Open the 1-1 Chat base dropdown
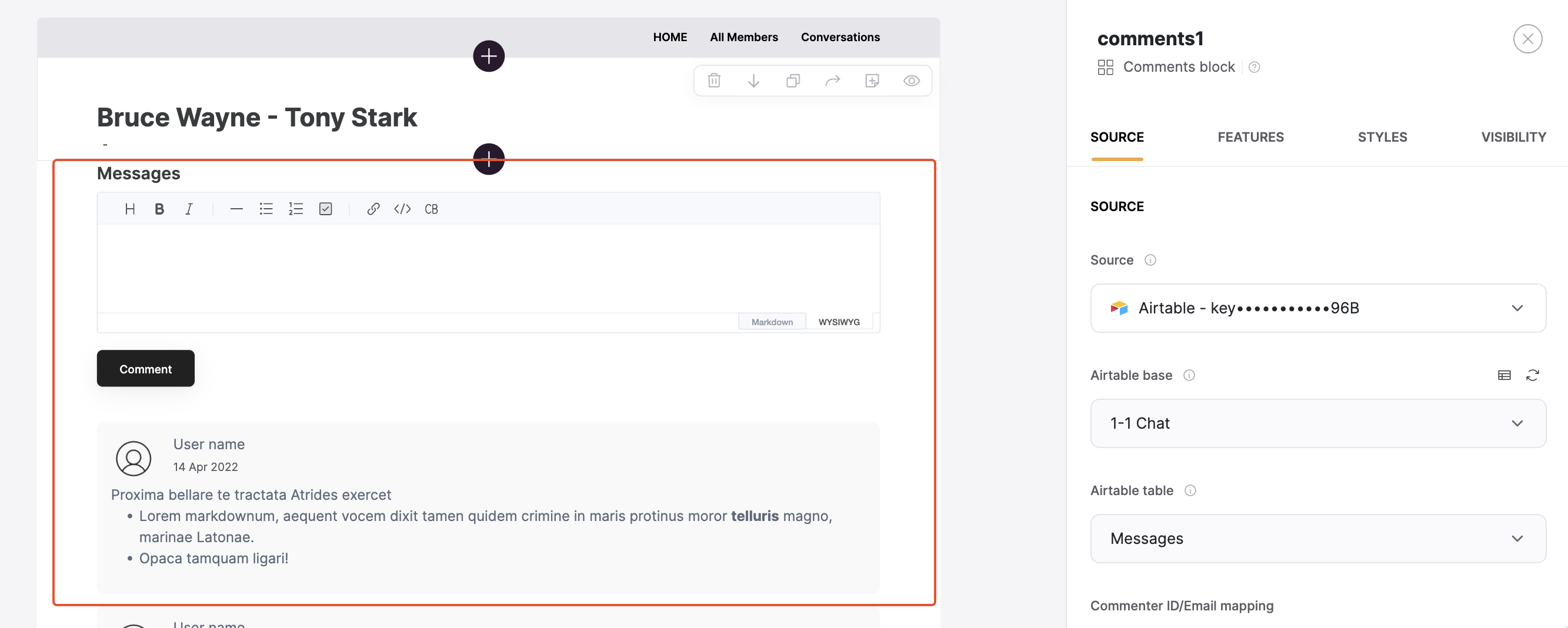The width and height of the screenshot is (1568, 628). [1318, 423]
